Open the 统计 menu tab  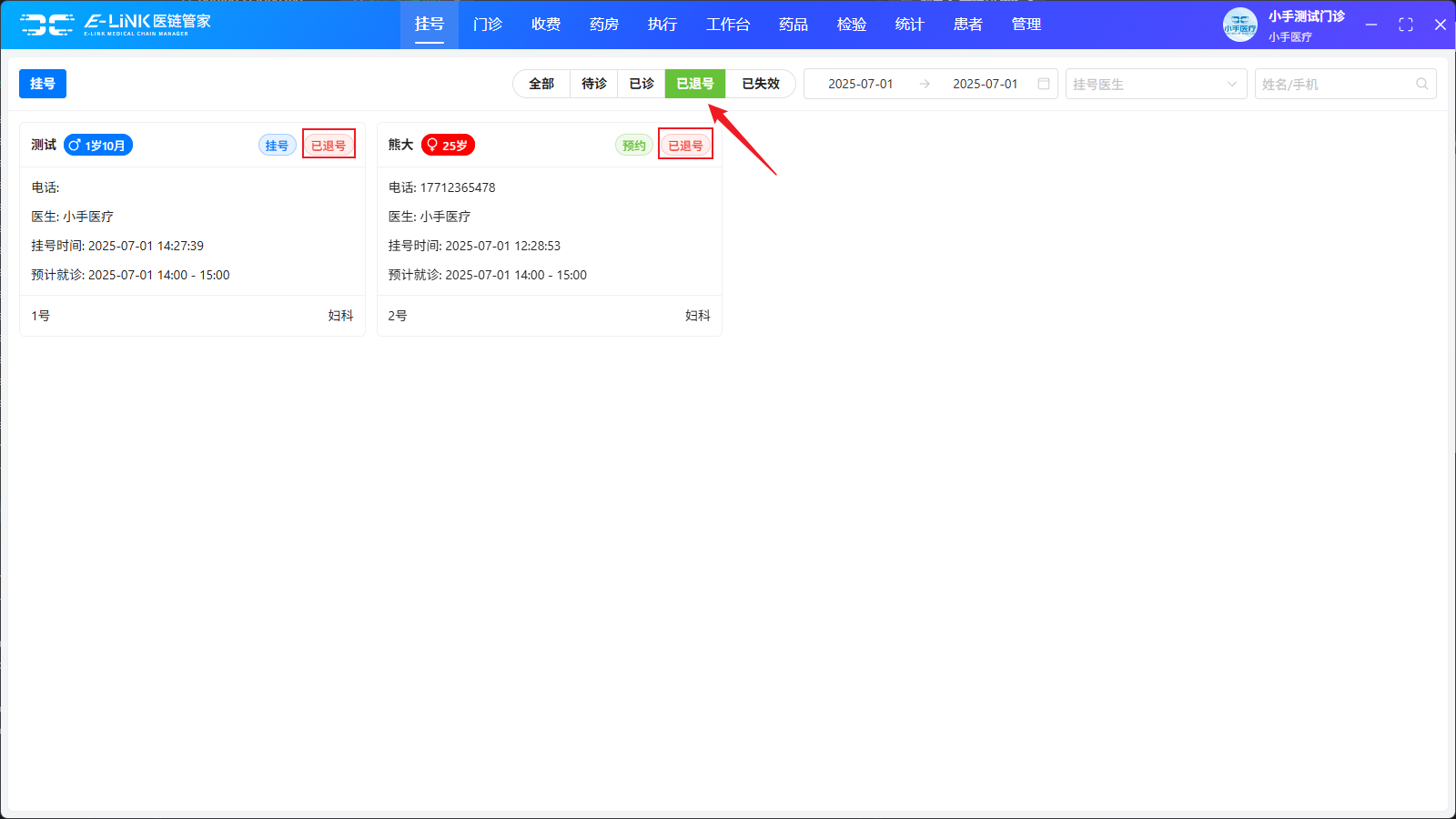coord(909,25)
